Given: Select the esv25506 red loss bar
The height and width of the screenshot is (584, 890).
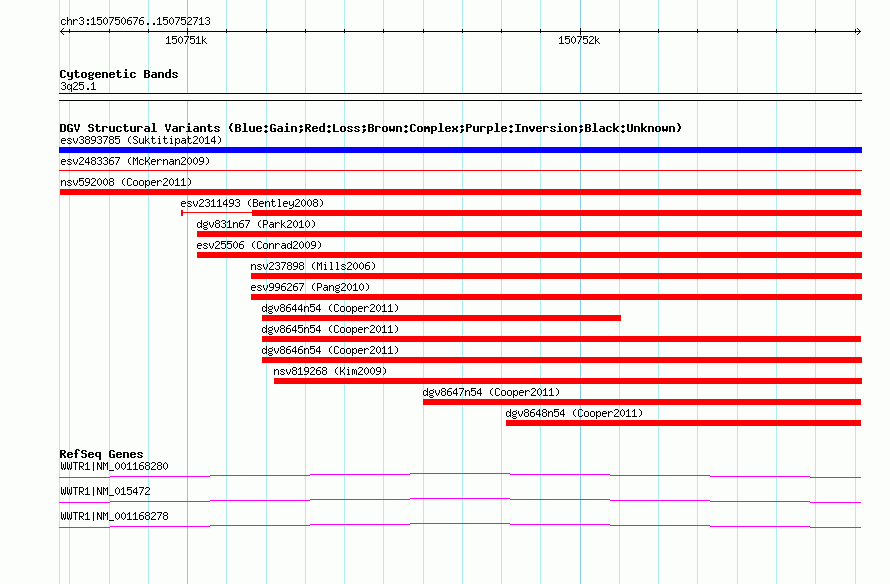Looking at the screenshot, I should [x=529, y=255].
